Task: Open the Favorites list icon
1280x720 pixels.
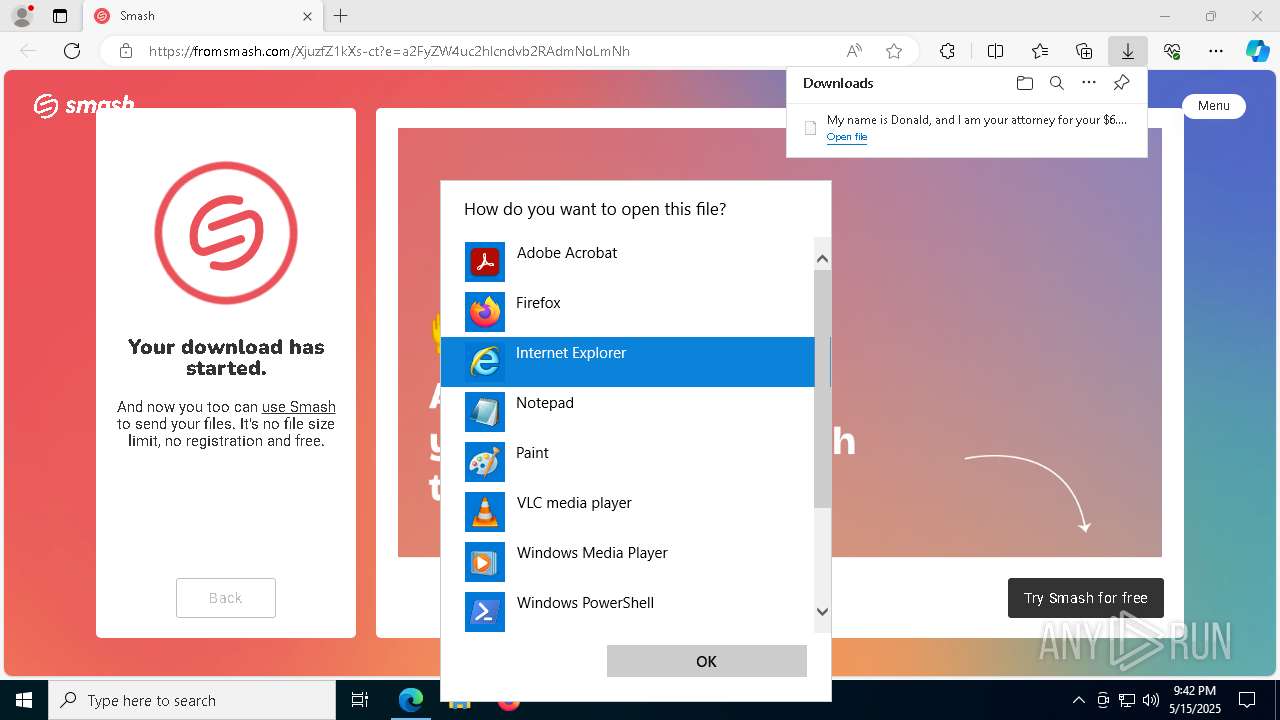Action: coord(1040,51)
